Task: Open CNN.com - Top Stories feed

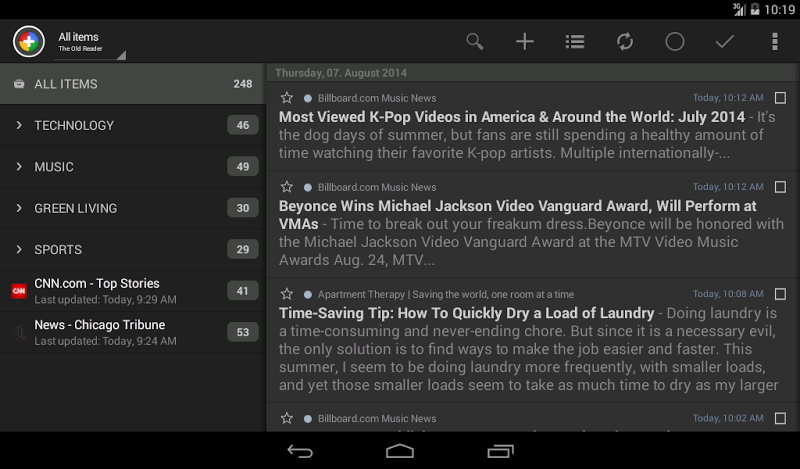Action: (x=133, y=291)
